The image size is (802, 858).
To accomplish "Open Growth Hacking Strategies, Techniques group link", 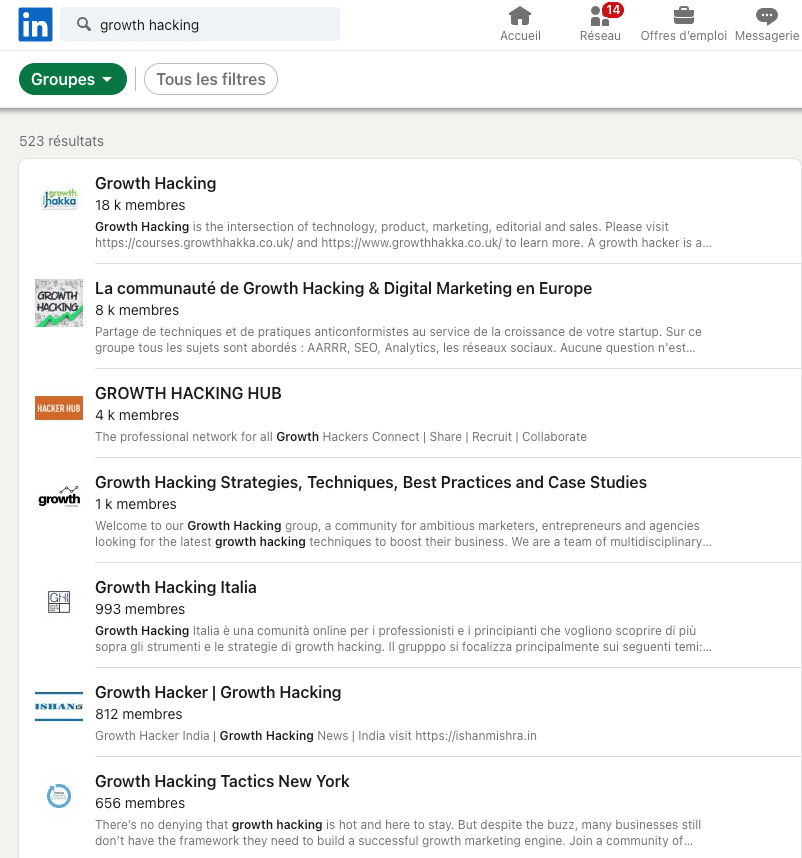I will tap(371, 482).
